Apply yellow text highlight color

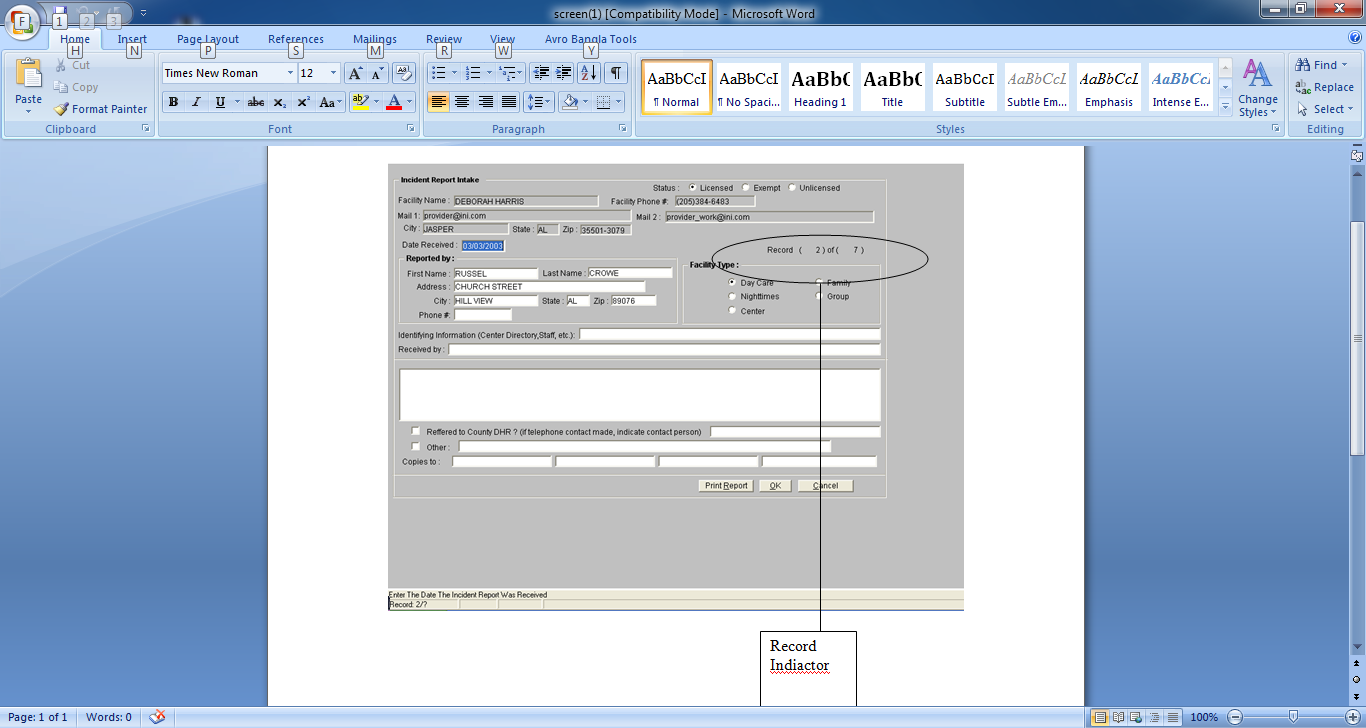[x=360, y=102]
